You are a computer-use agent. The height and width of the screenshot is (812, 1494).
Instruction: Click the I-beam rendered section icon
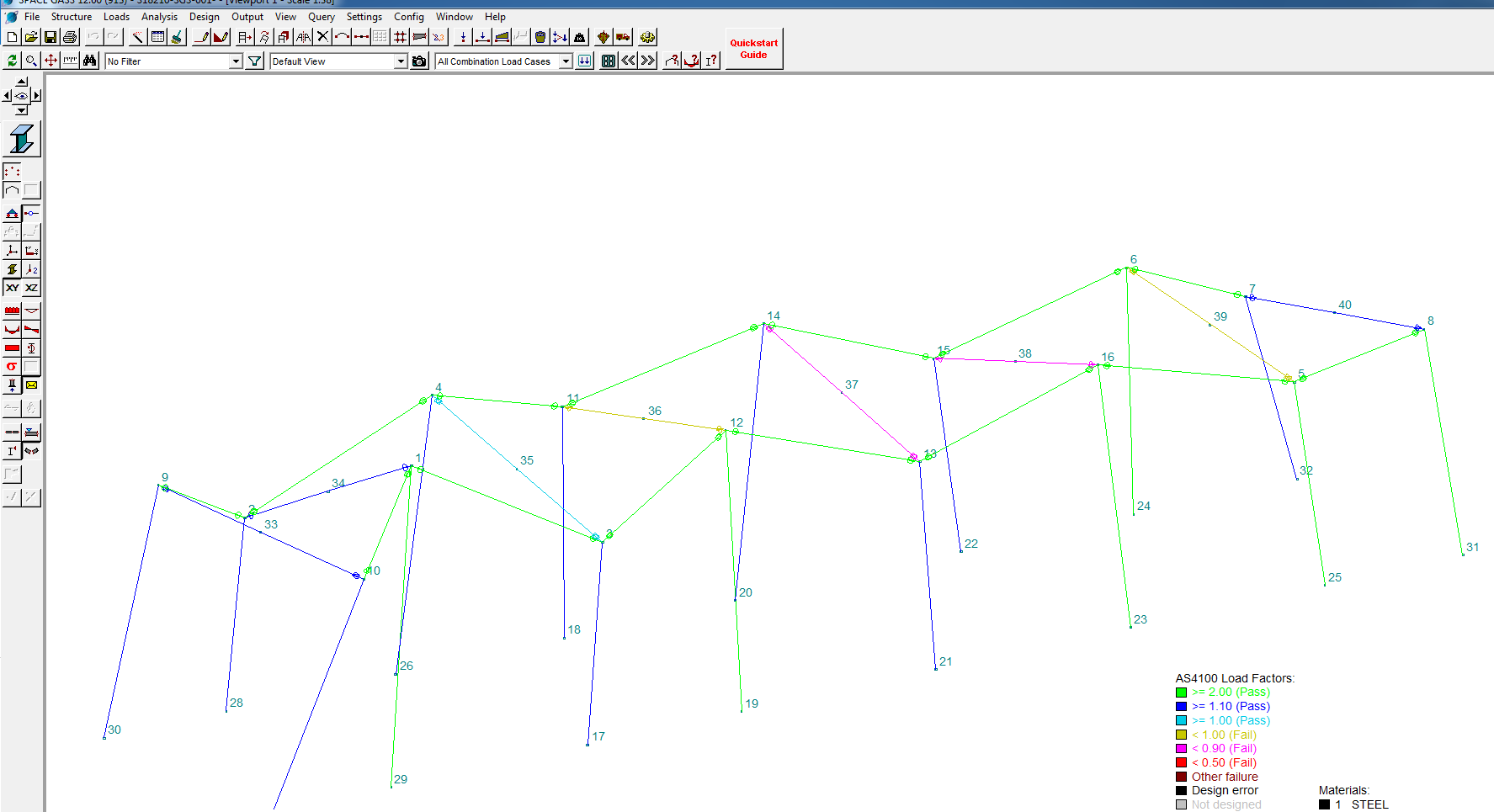(22, 139)
